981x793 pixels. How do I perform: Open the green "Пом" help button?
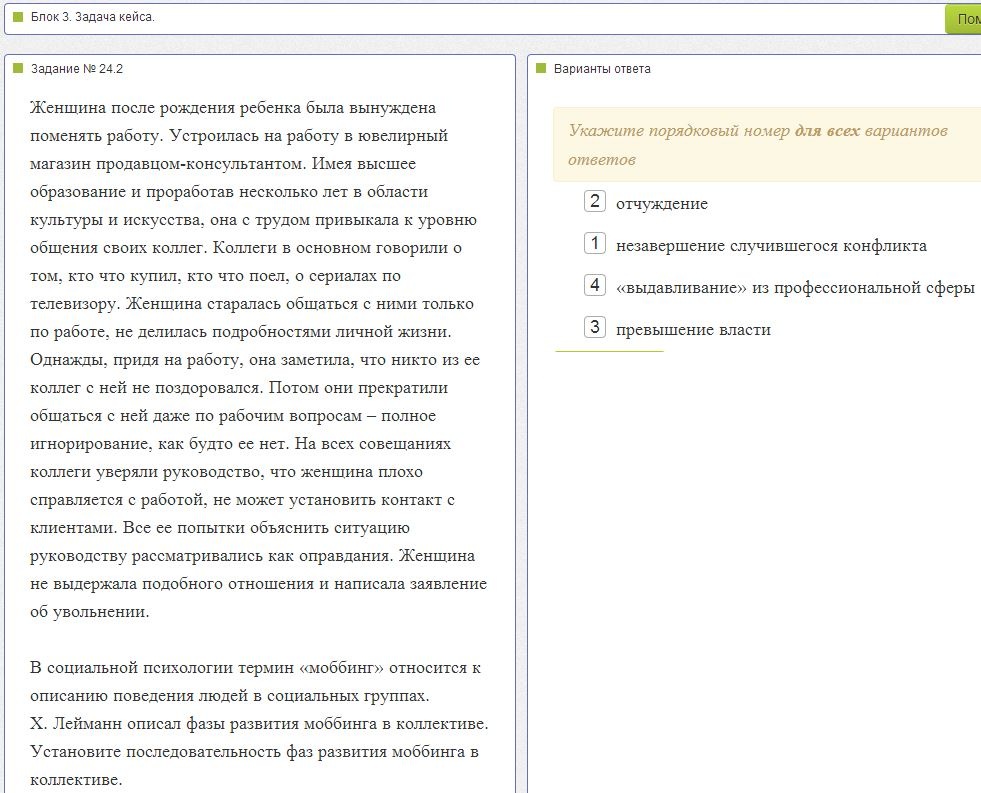click(963, 19)
